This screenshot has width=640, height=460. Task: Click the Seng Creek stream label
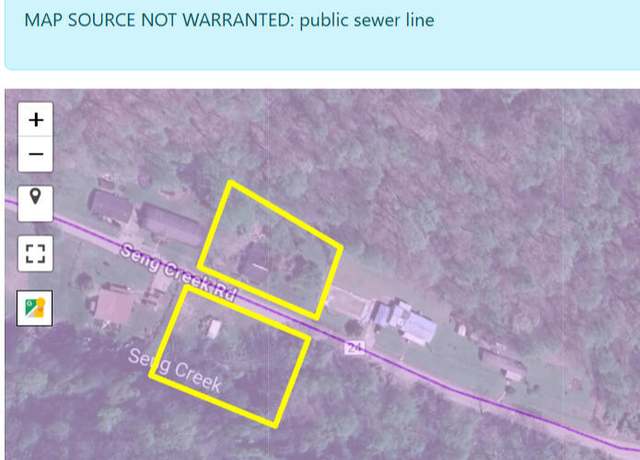(176, 370)
